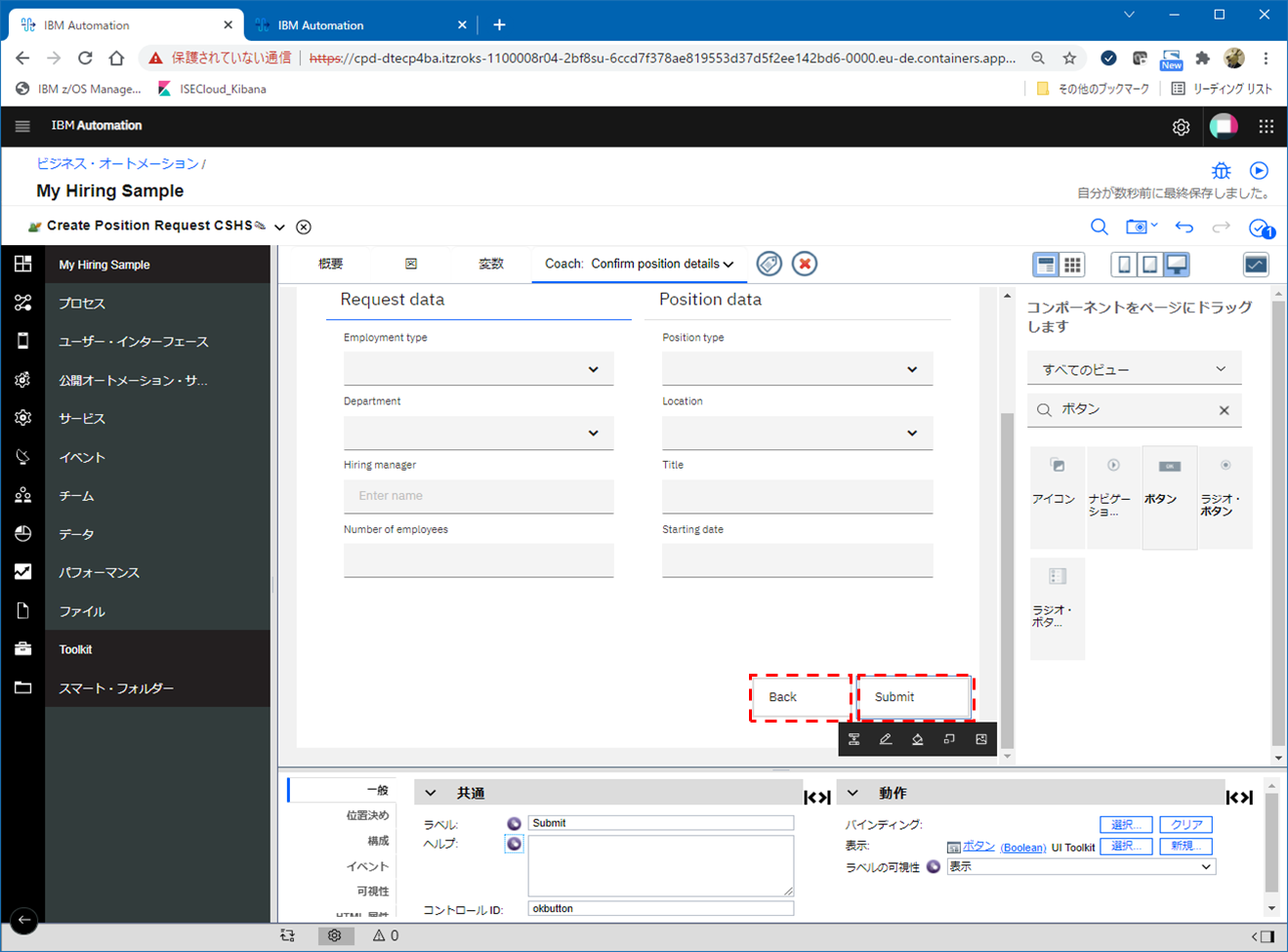Open the hamburger navigation menu
This screenshot has height=952, width=1288.
22,126
